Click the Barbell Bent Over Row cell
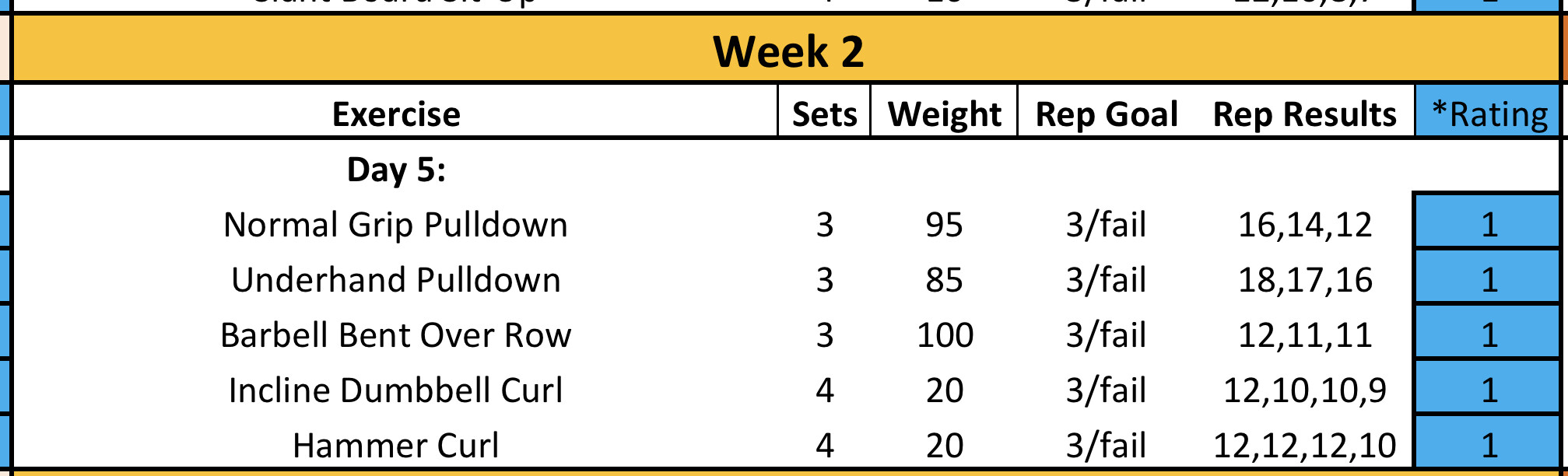1568x476 pixels. [x=396, y=335]
